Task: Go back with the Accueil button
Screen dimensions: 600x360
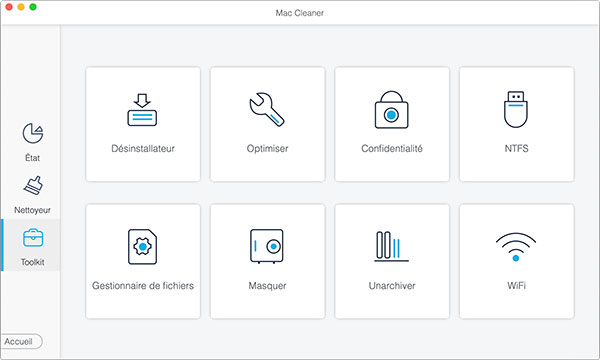Action: coord(21,341)
